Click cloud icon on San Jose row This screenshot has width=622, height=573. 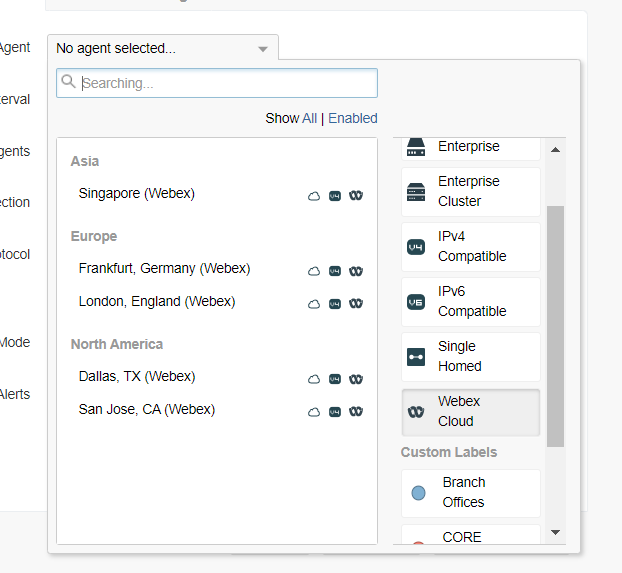tap(314, 412)
